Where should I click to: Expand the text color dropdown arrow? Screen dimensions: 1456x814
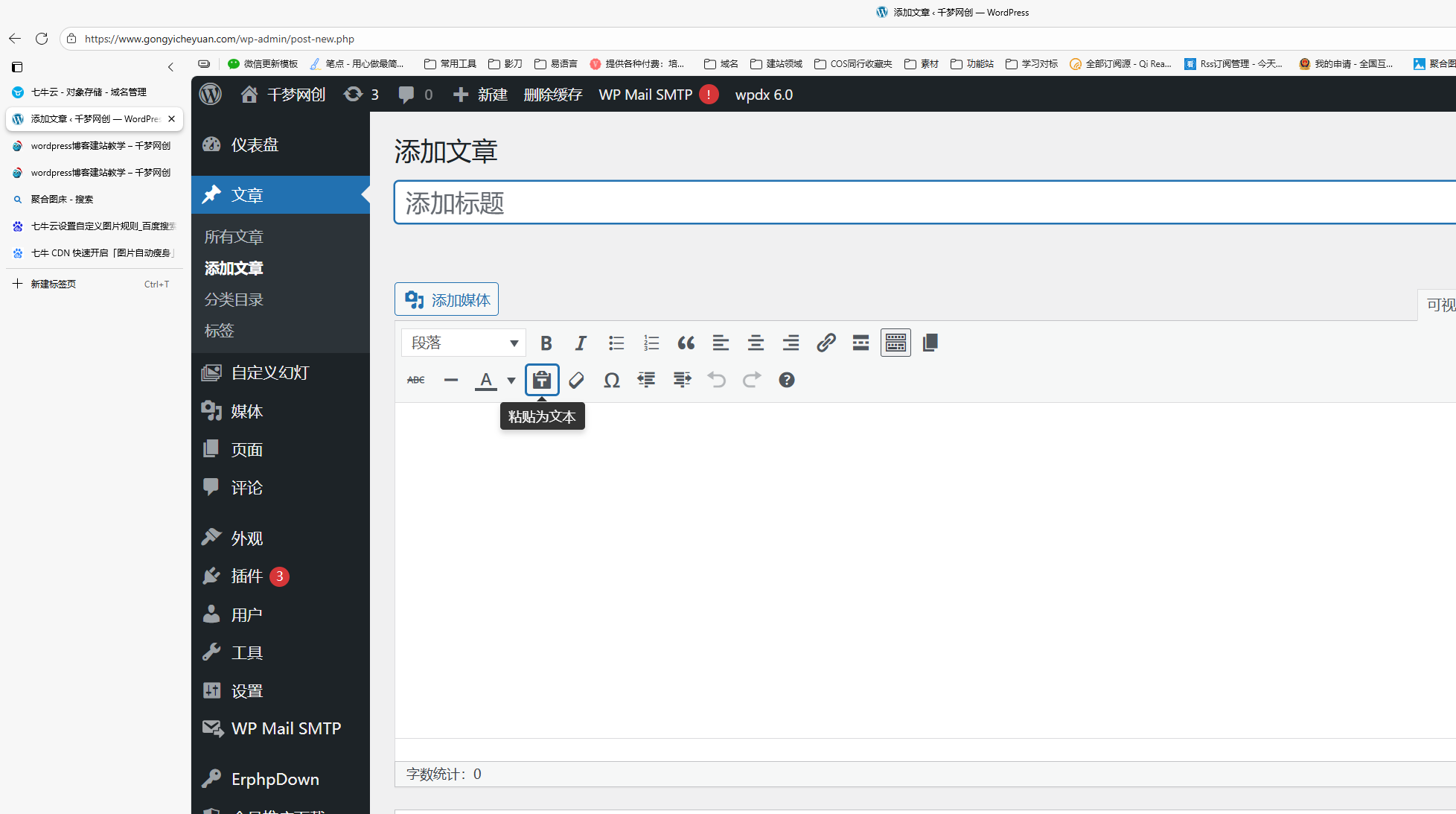click(511, 381)
